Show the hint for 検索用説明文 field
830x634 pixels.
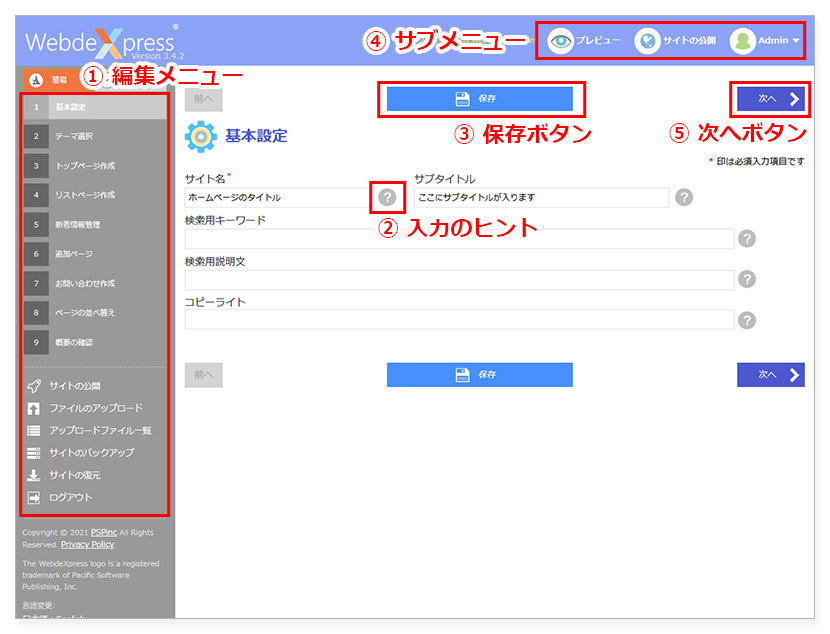pyautogui.click(x=747, y=279)
